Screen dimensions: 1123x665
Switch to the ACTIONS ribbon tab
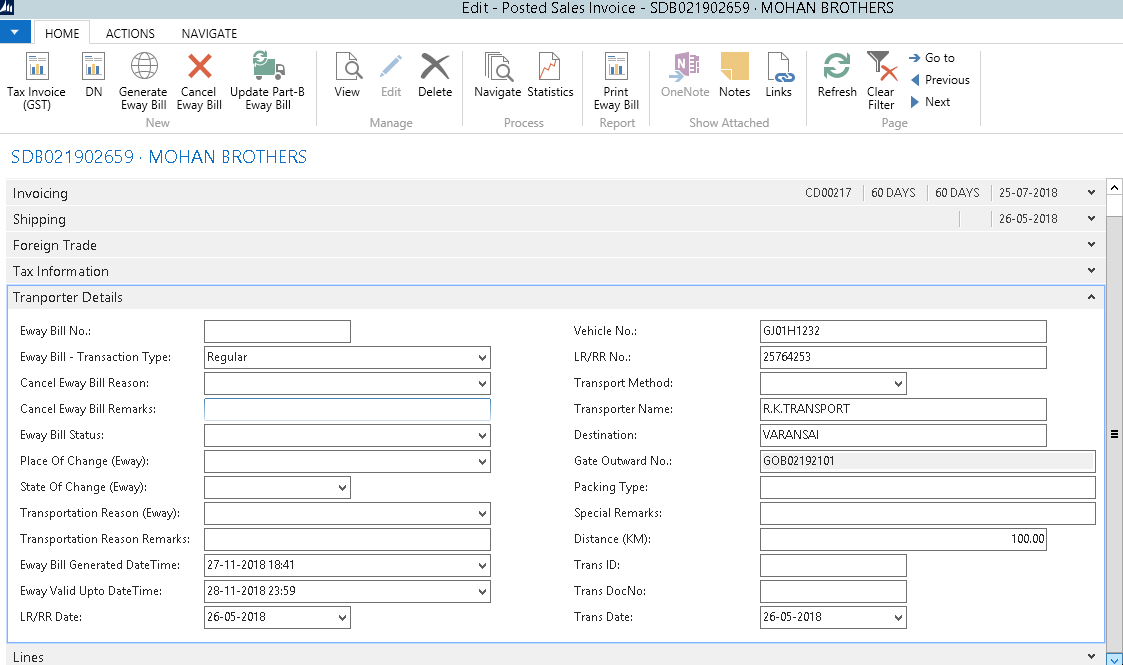pyautogui.click(x=130, y=33)
